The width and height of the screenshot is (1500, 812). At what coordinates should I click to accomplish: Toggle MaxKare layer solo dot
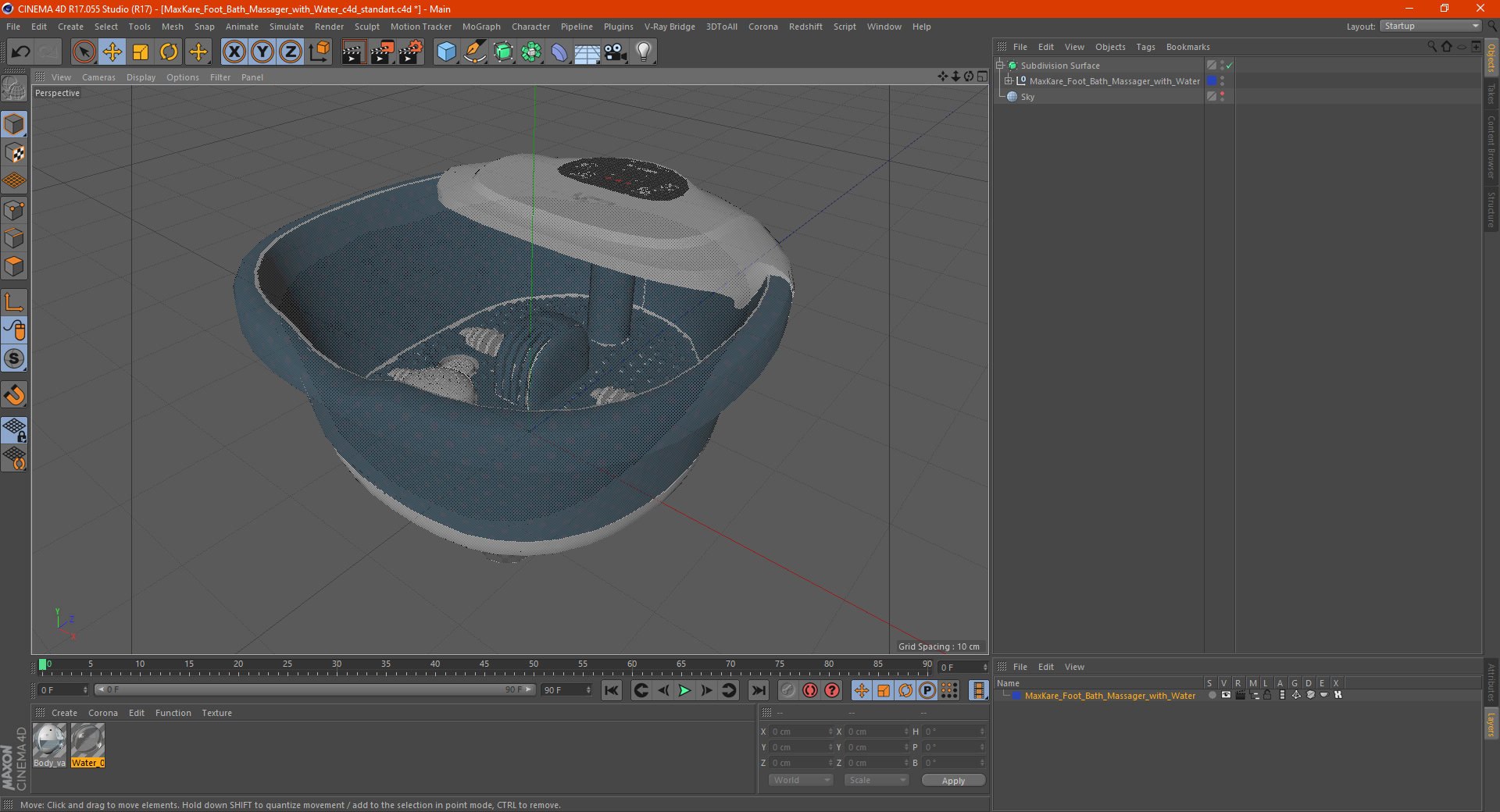click(x=1212, y=695)
